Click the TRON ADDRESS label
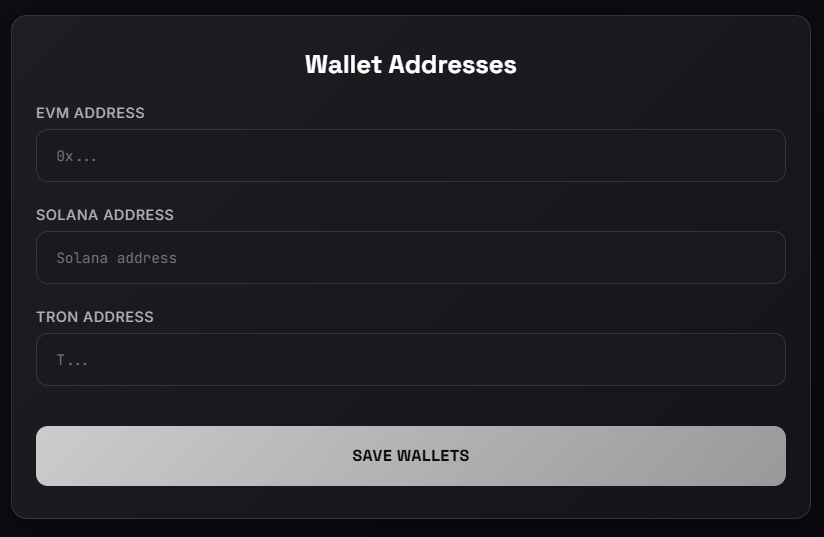This screenshot has width=824, height=537. pos(95,317)
